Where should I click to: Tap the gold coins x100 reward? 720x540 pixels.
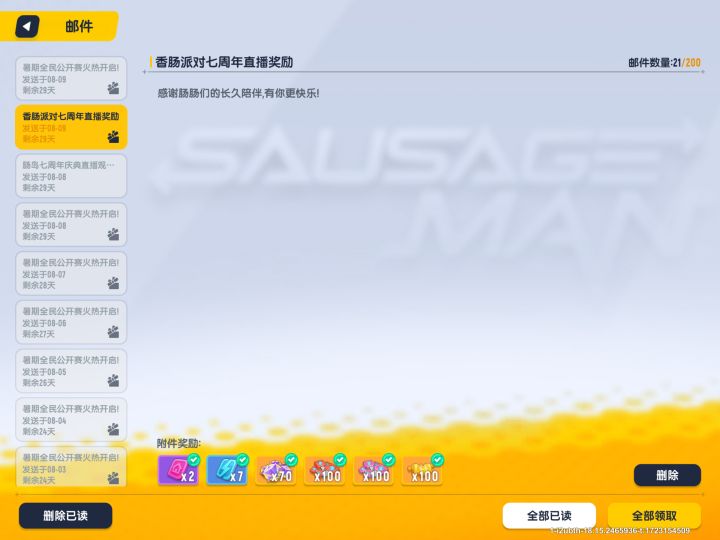click(422, 470)
